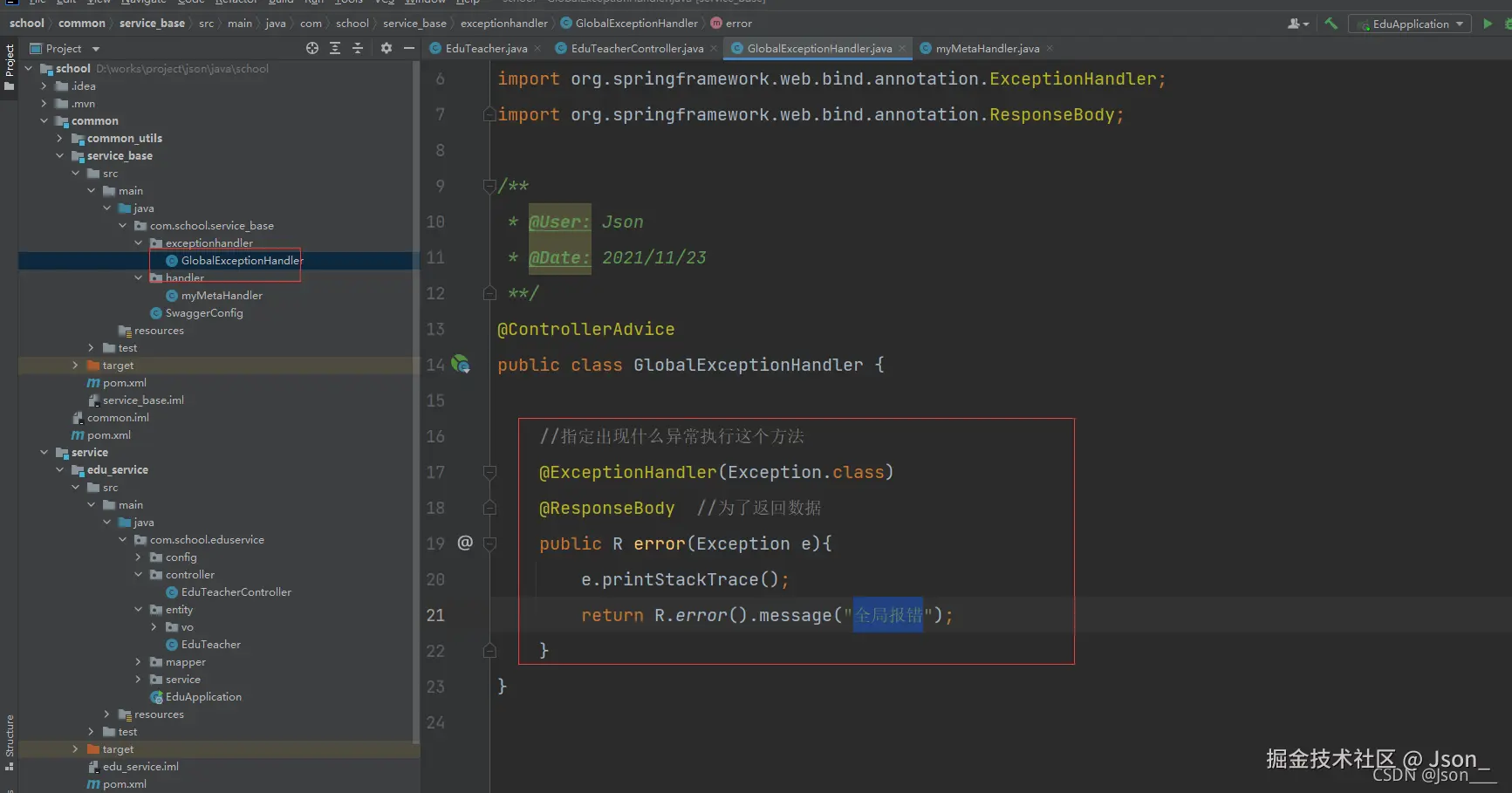Viewport: 1512px width, 793px height.
Task: Close the GlobalExceptionHandler.java tab
Action: [x=902, y=49]
